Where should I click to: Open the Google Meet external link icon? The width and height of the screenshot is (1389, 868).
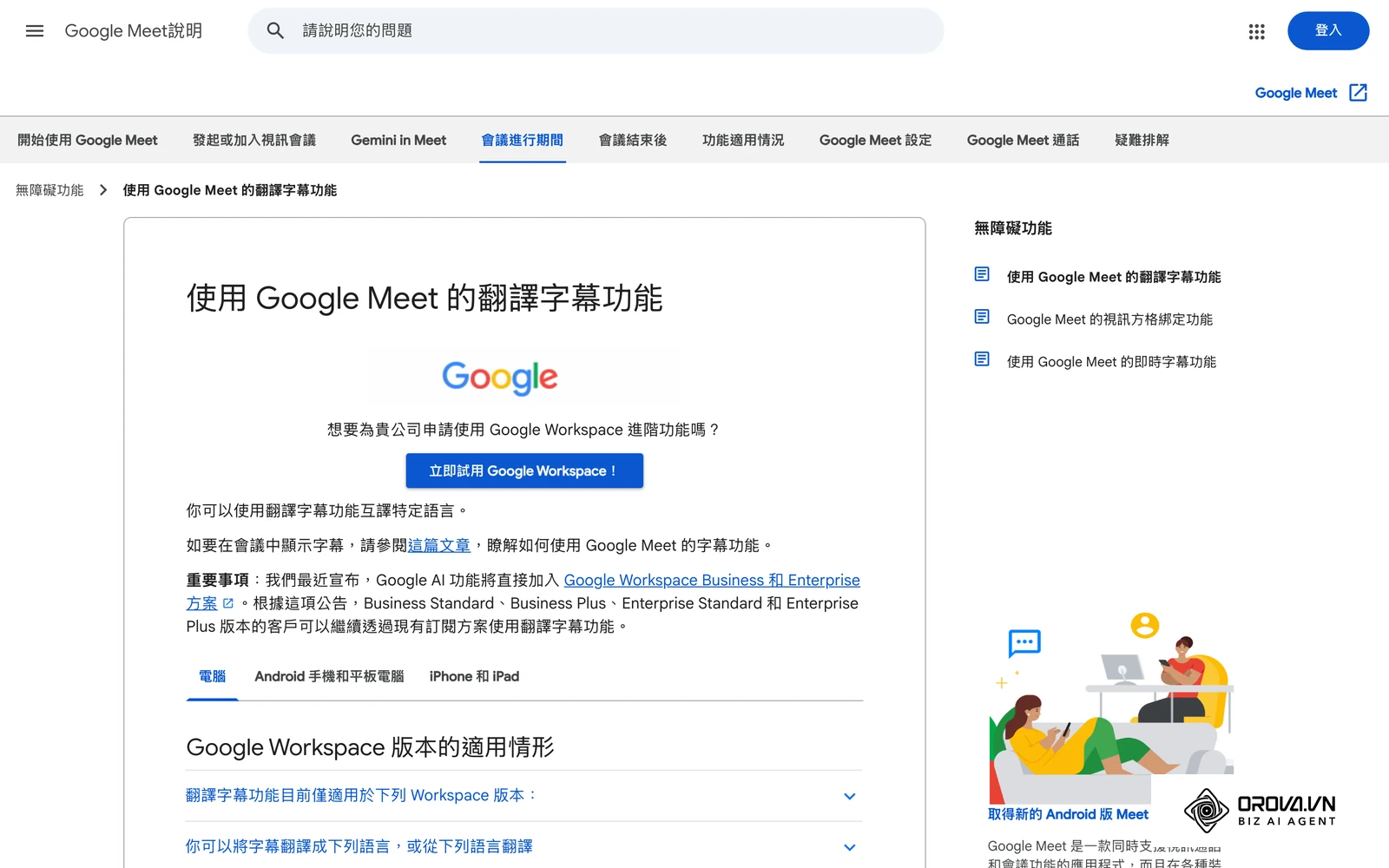pyautogui.click(x=1359, y=93)
